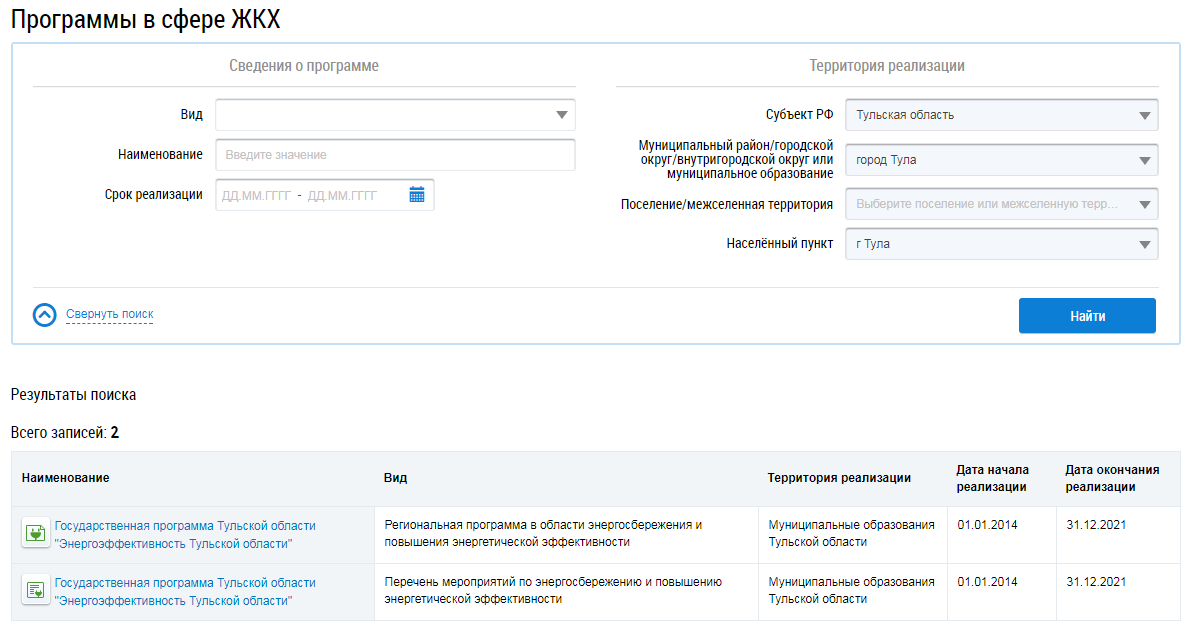The height and width of the screenshot is (635, 1196).
Task: Click the Найти button
Action: click(1087, 316)
